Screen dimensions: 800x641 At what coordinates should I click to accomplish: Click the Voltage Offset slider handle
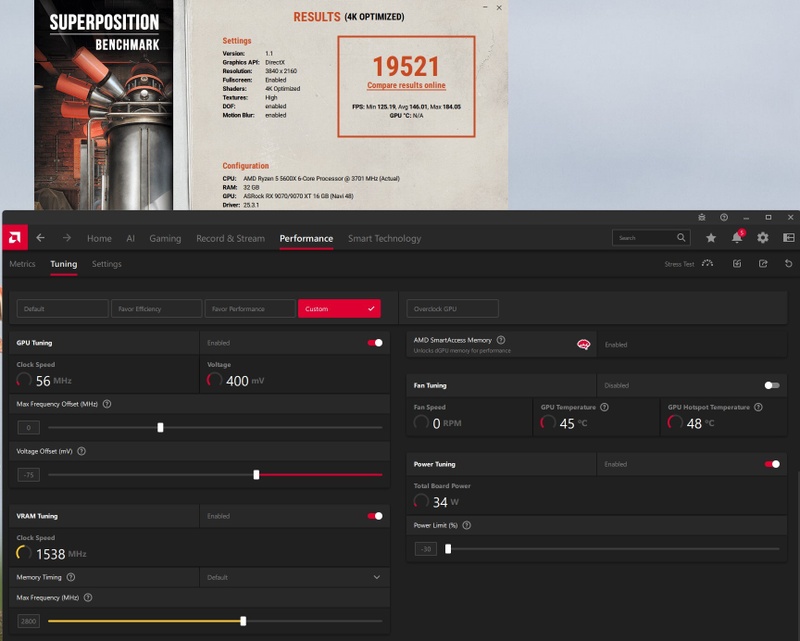click(256, 475)
